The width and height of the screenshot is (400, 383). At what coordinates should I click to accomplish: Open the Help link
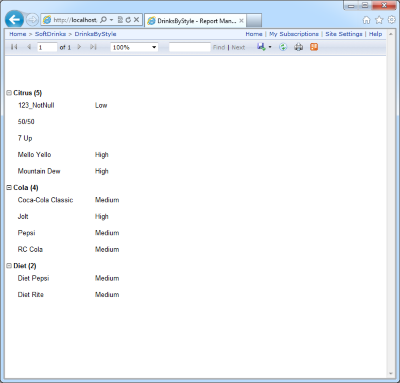[375, 34]
